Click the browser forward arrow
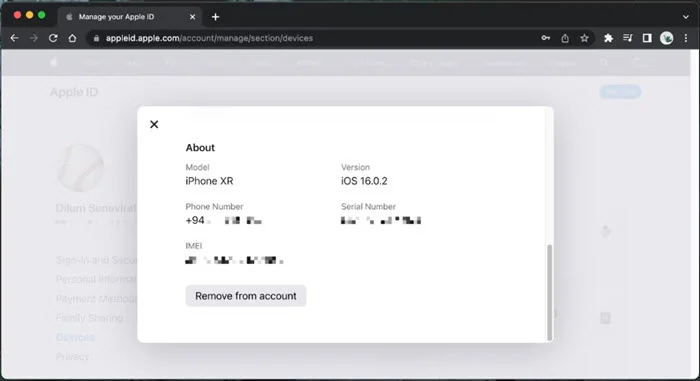The image size is (700, 381). [33, 38]
